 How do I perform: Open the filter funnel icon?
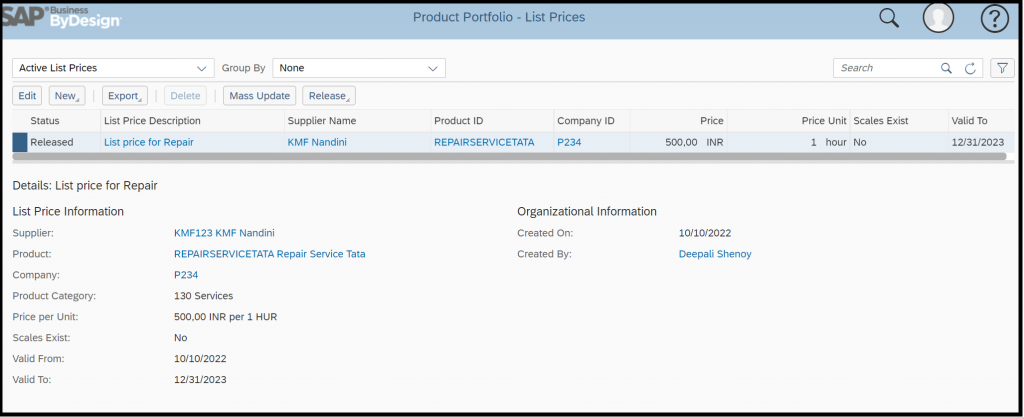pyautogui.click(x=1002, y=68)
